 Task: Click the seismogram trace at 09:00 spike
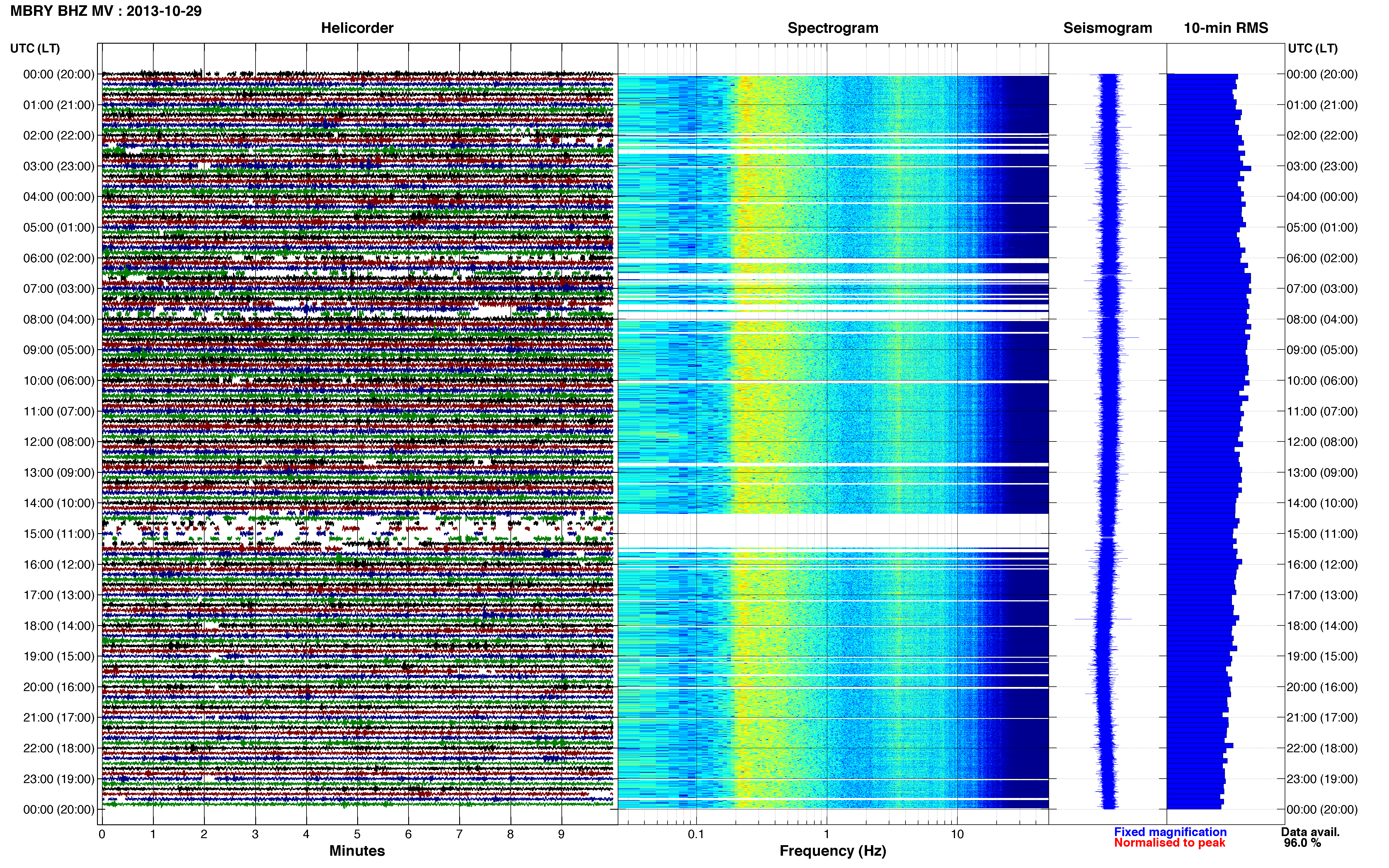pyautogui.click(x=1111, y=337)
